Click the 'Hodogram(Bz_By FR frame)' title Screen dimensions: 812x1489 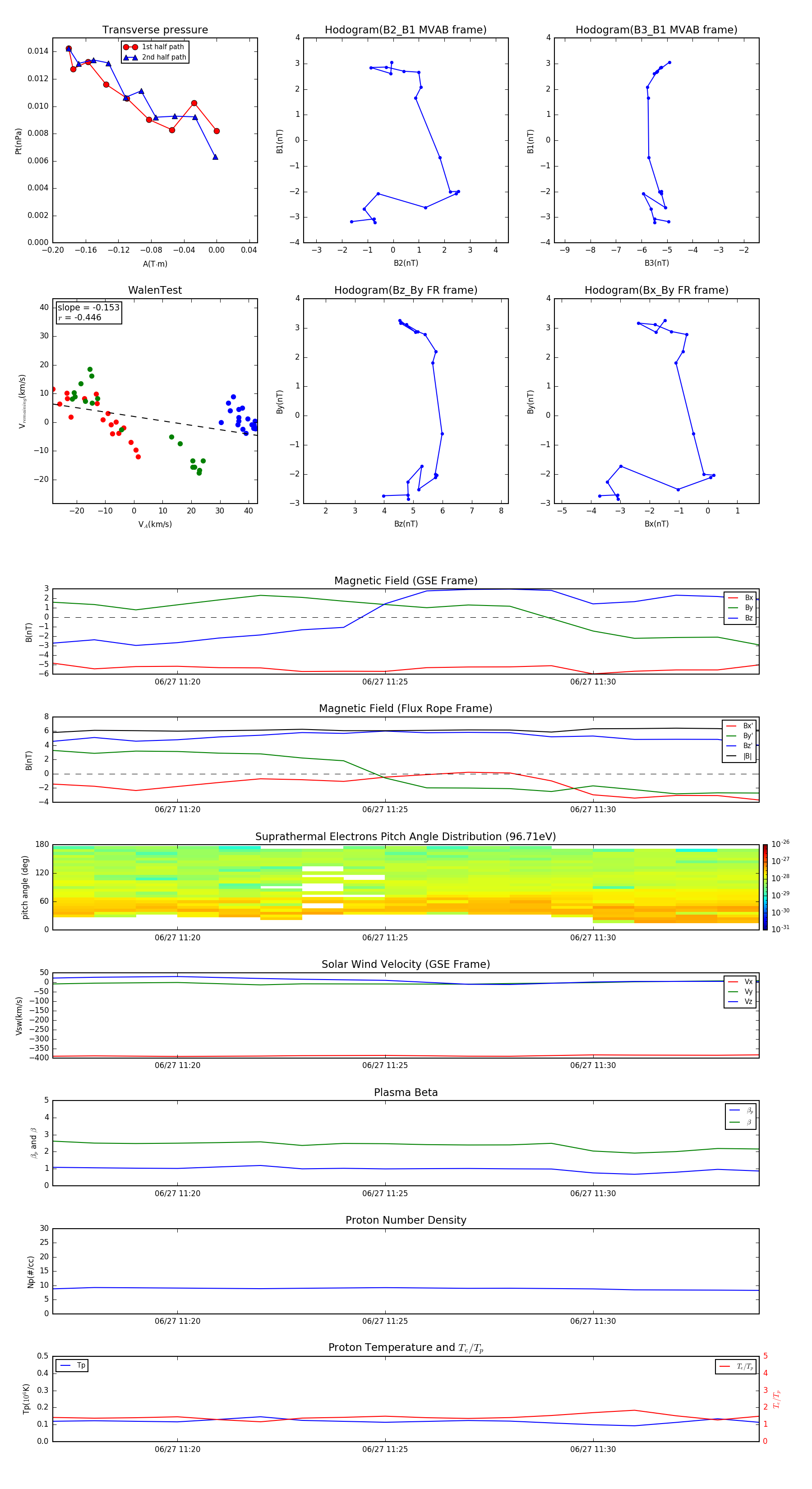[406, 290]
